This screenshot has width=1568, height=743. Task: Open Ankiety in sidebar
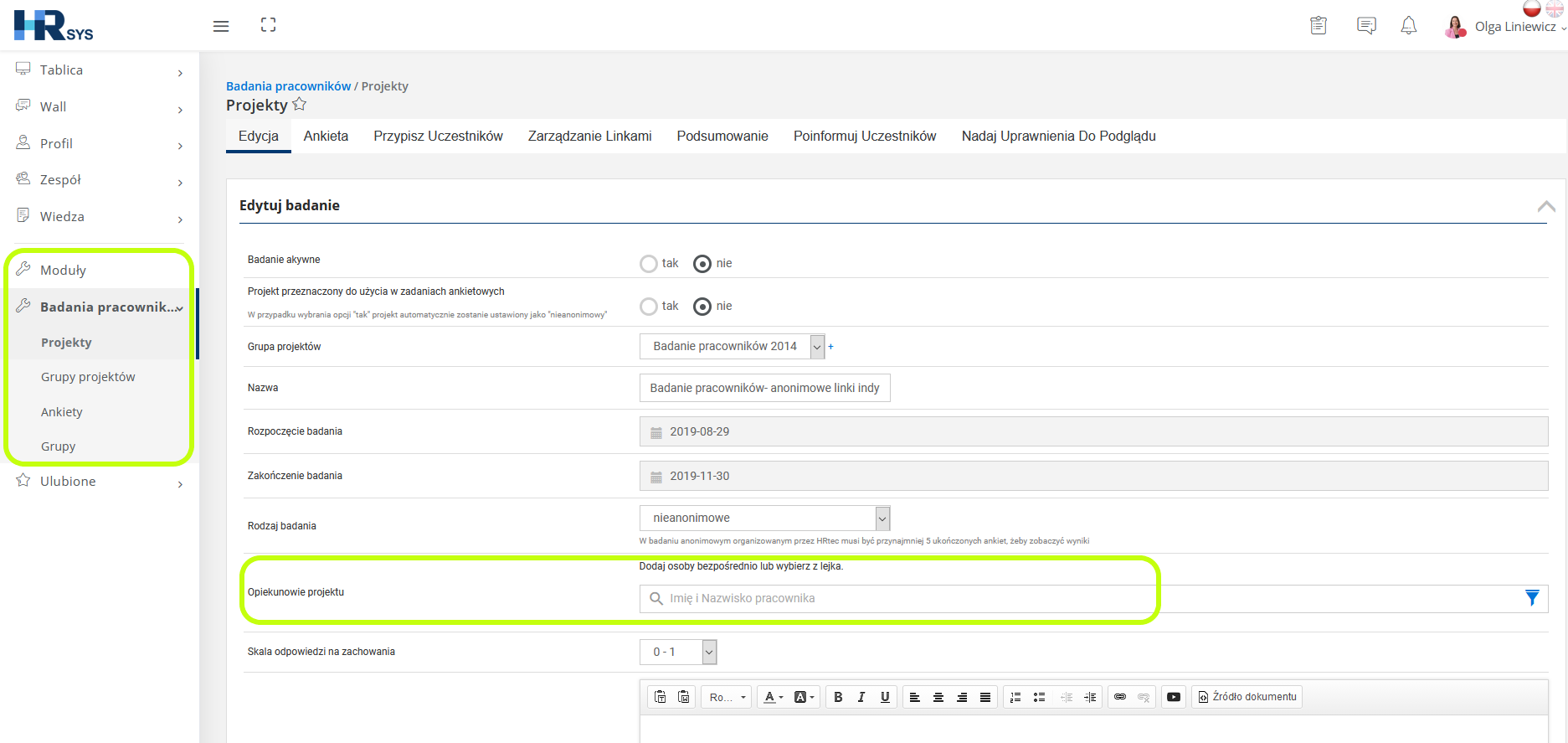[62, 412]
